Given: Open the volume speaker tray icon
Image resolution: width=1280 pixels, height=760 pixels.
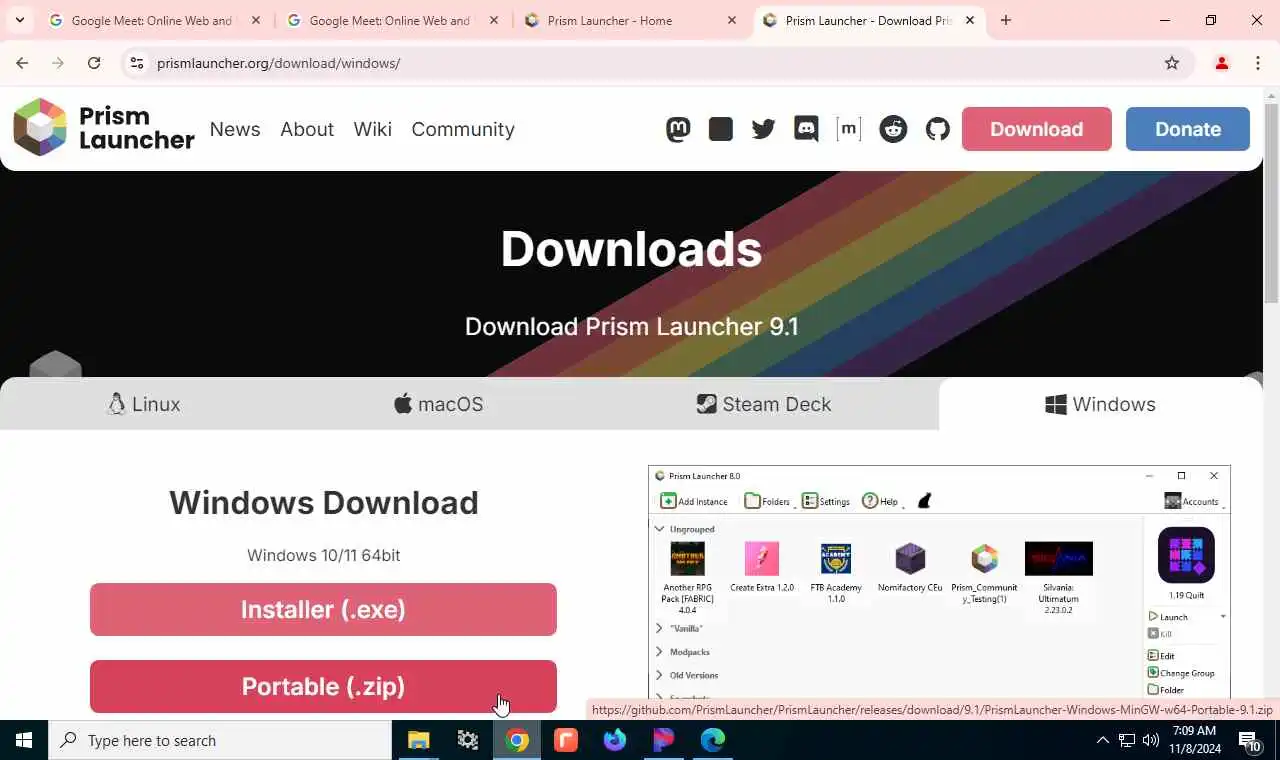Looking at the screenshot, I should coord(1151,740).
